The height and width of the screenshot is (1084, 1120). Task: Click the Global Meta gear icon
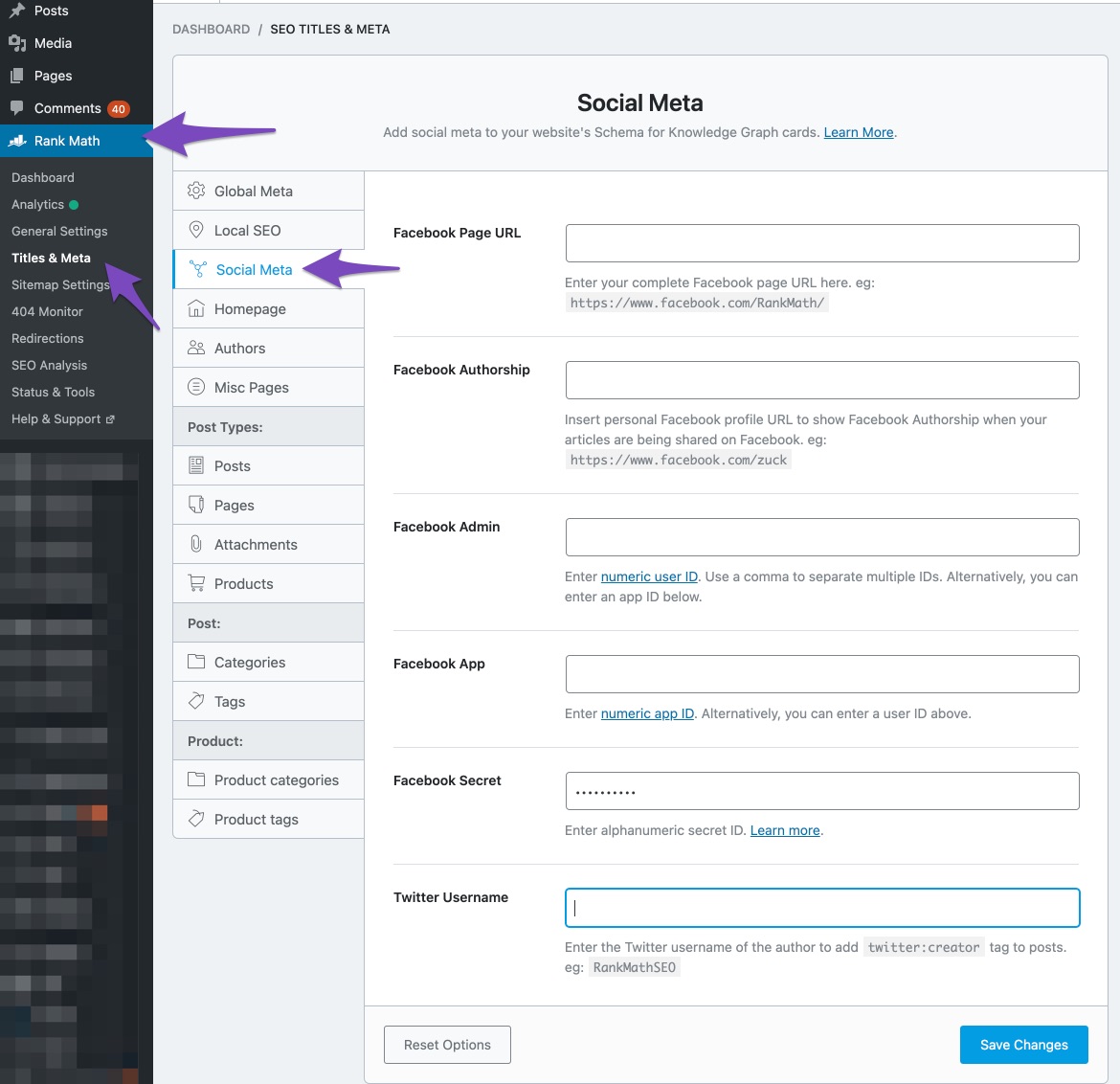point(195,191)
